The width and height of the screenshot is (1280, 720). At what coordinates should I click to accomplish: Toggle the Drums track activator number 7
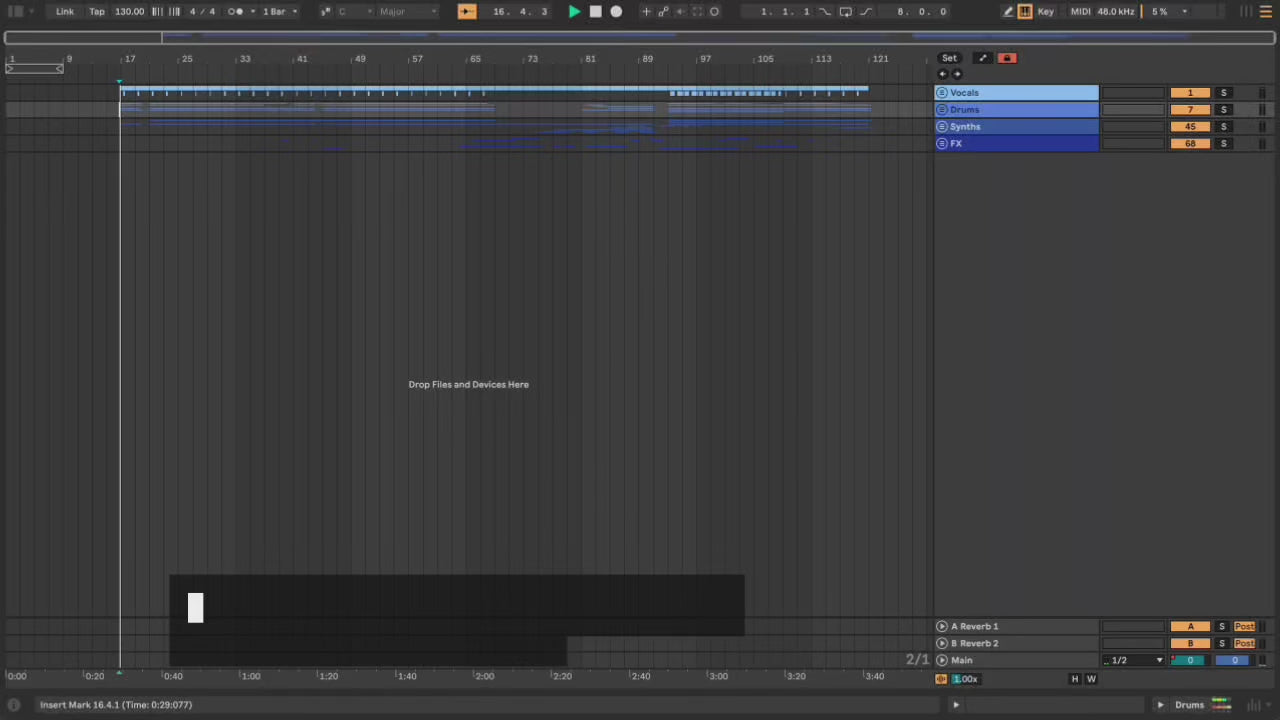(1190, 110)
